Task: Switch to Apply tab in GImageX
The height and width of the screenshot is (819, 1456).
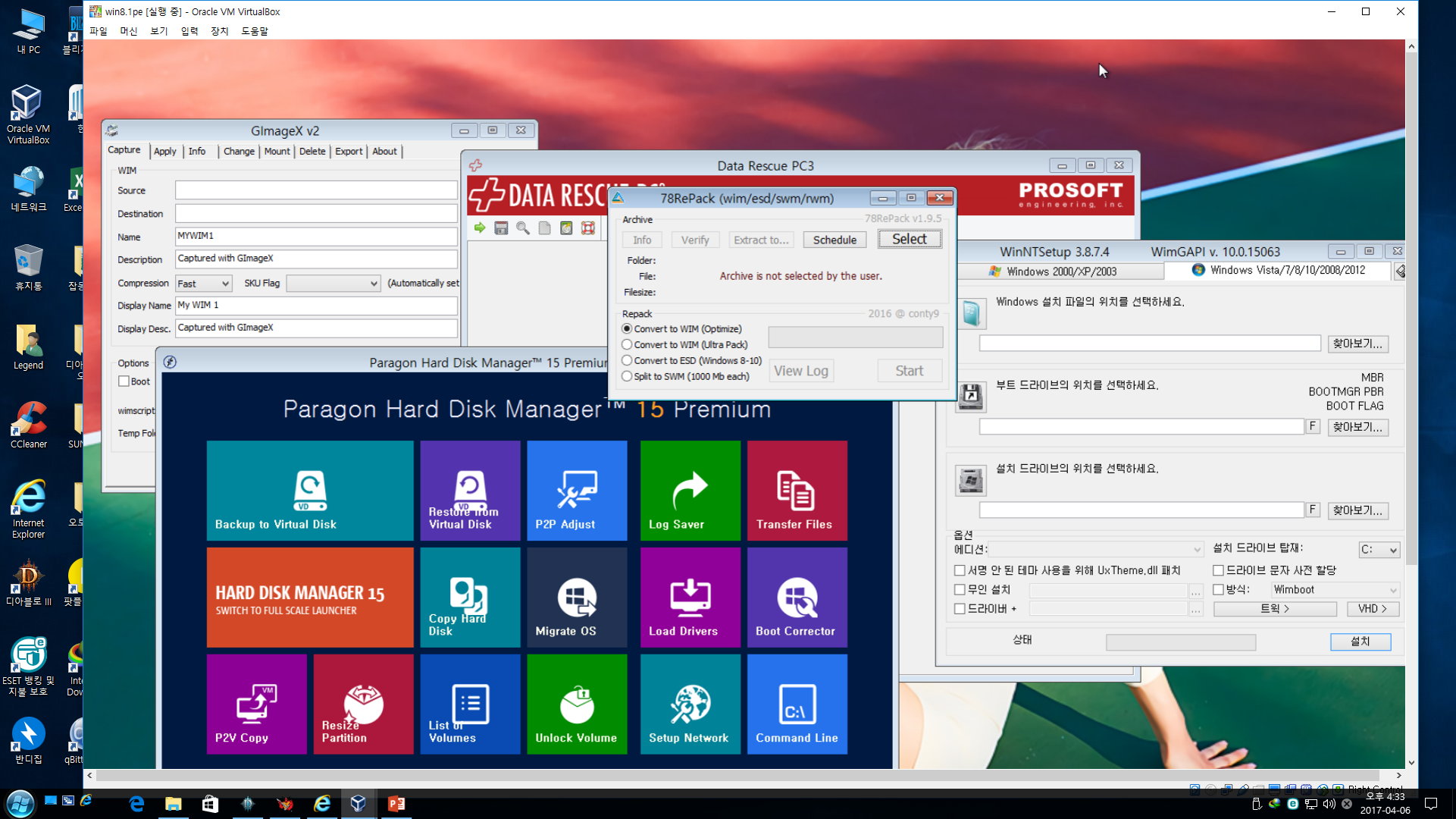Action: pos(164,151)
